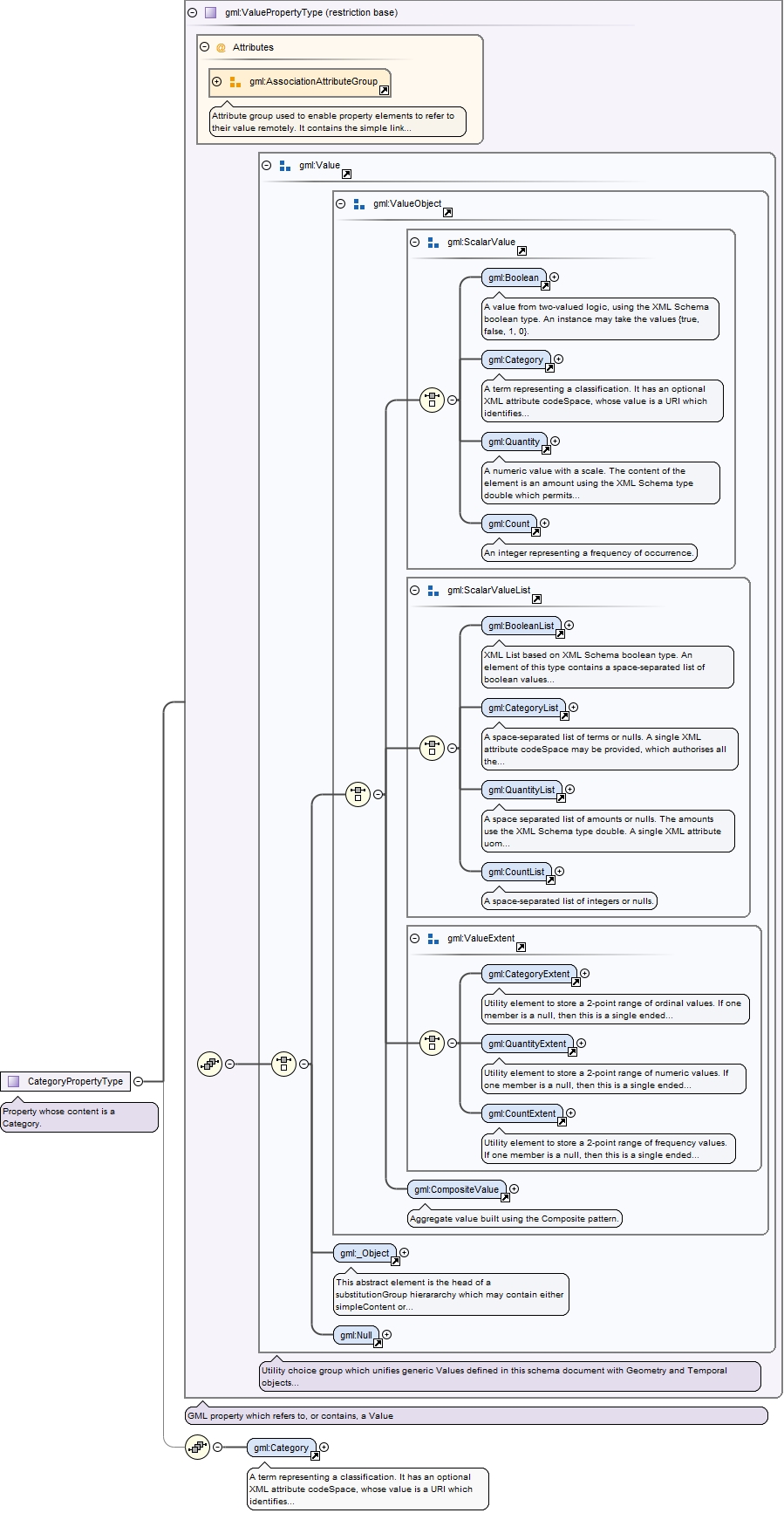Viewport: 784px width, 1513px height.
Task: Collapse the gml:ValuePropertyType restriction base
Action: (x=193, y=12)
